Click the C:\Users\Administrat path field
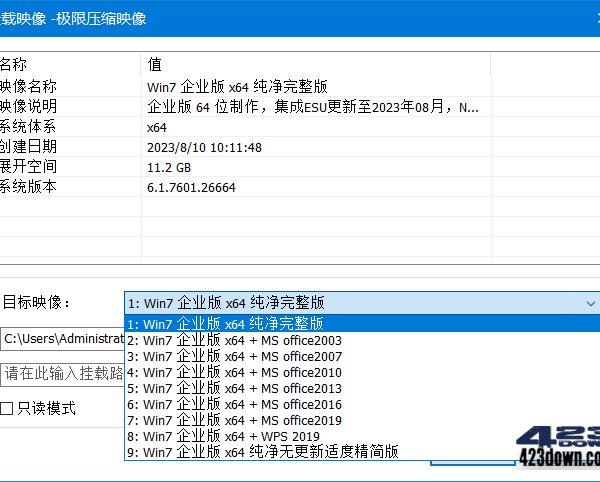Image resolution: width=600 pixels, height=482 pixels. [62, 339]
